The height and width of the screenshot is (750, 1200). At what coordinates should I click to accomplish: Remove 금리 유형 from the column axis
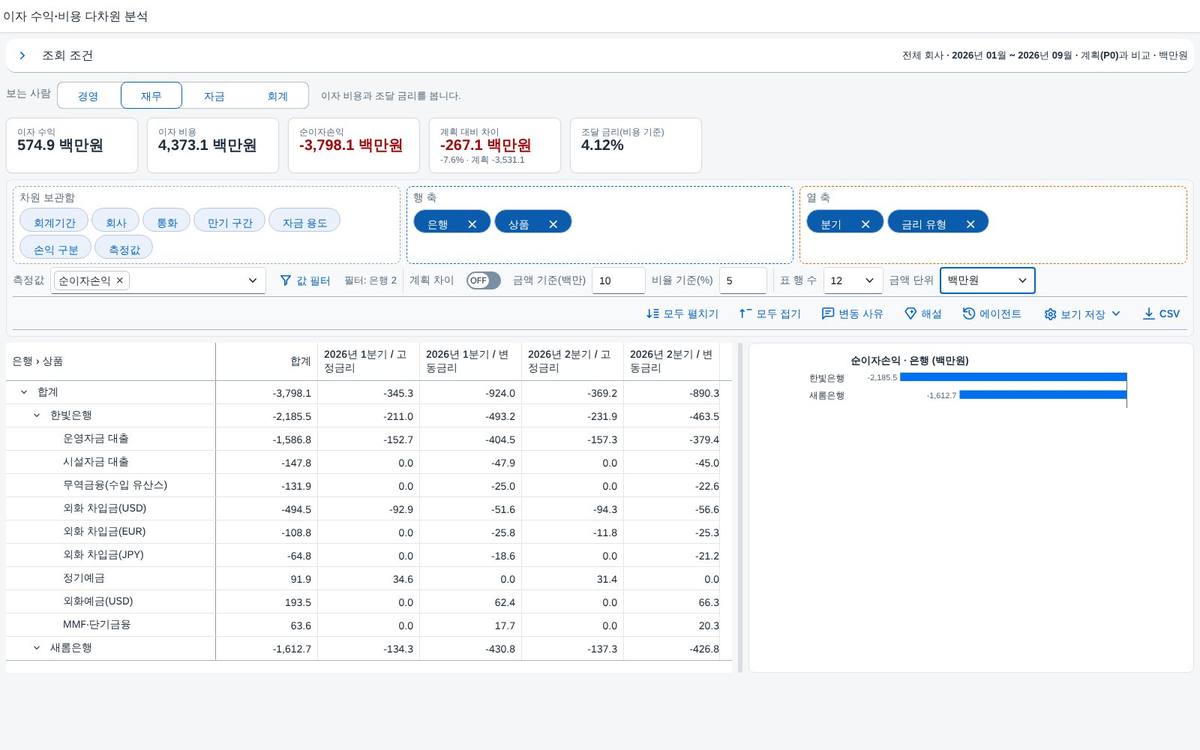pos(970,224)
